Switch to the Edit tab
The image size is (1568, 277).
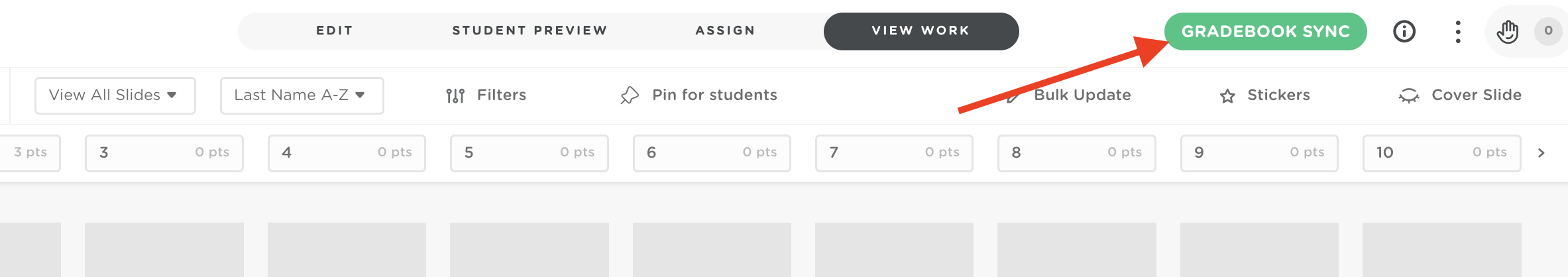click(335, 31)
